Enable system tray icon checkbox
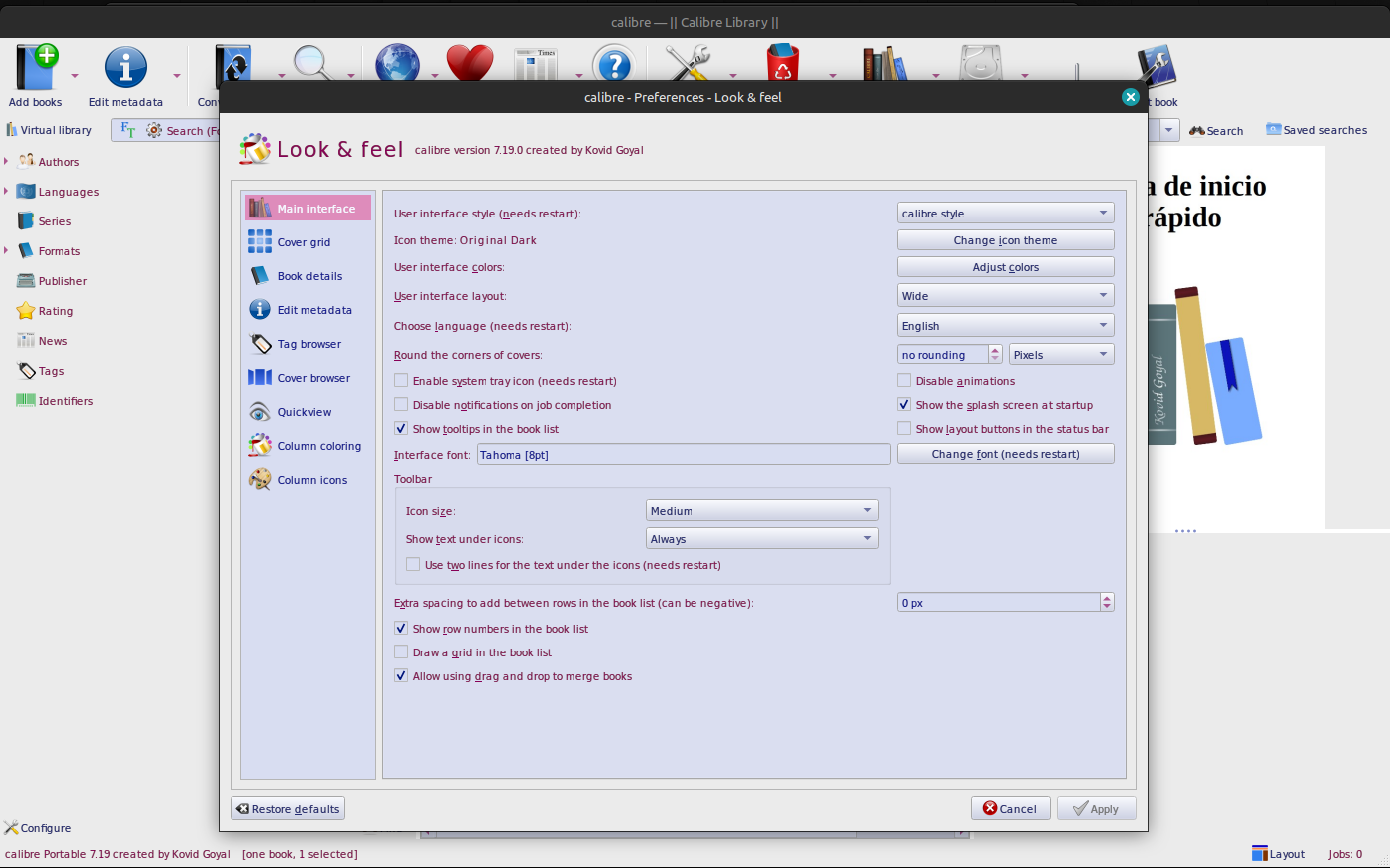Screen dimensions: 1390x868 pyautogui.click(x=401, y=381)
